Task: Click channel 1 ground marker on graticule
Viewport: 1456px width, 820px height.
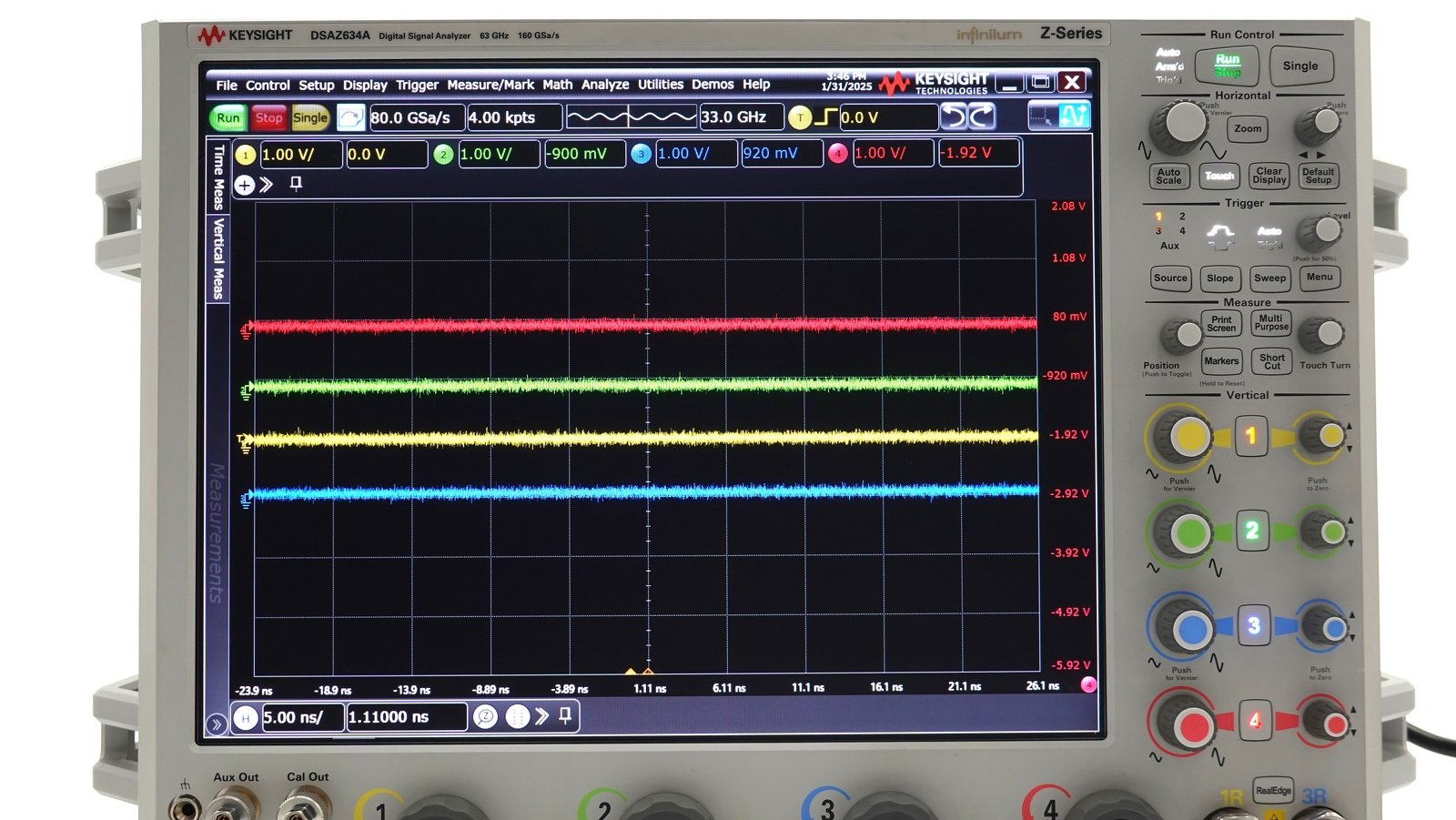Action: 245,443
